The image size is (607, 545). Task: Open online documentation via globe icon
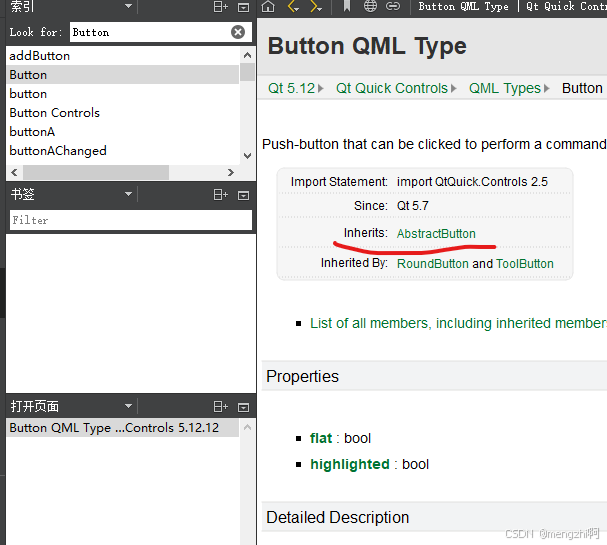point(370,6)
